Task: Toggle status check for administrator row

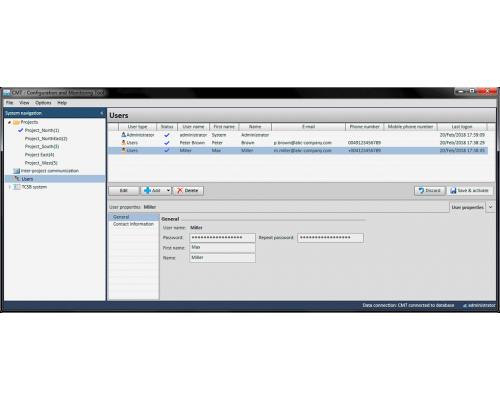Action: (x=167, y=135)
